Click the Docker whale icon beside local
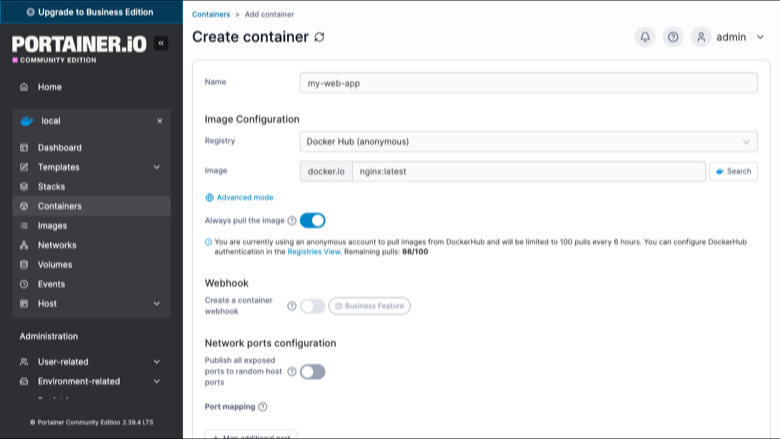The height and width of the screenshot is (439, 780). coord(27,121)
